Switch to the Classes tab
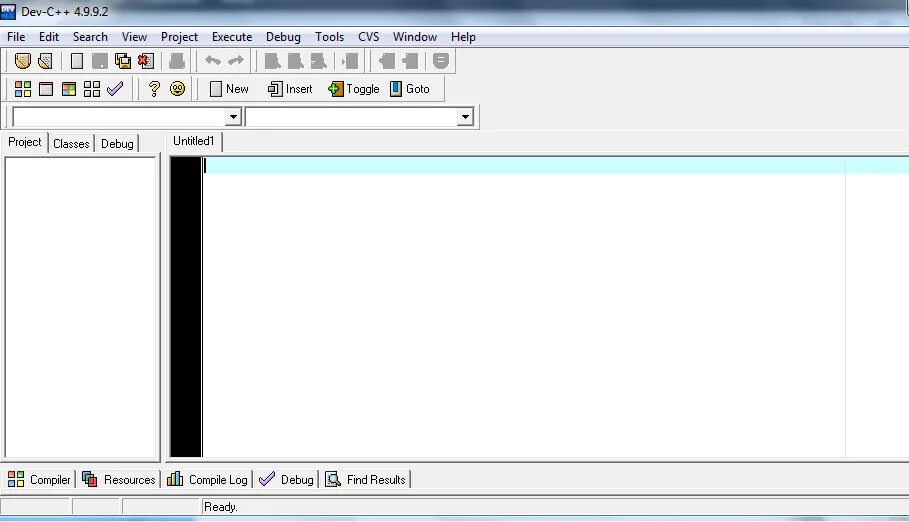This screenshot has height=522, width=909. click(x=71, y=144)
